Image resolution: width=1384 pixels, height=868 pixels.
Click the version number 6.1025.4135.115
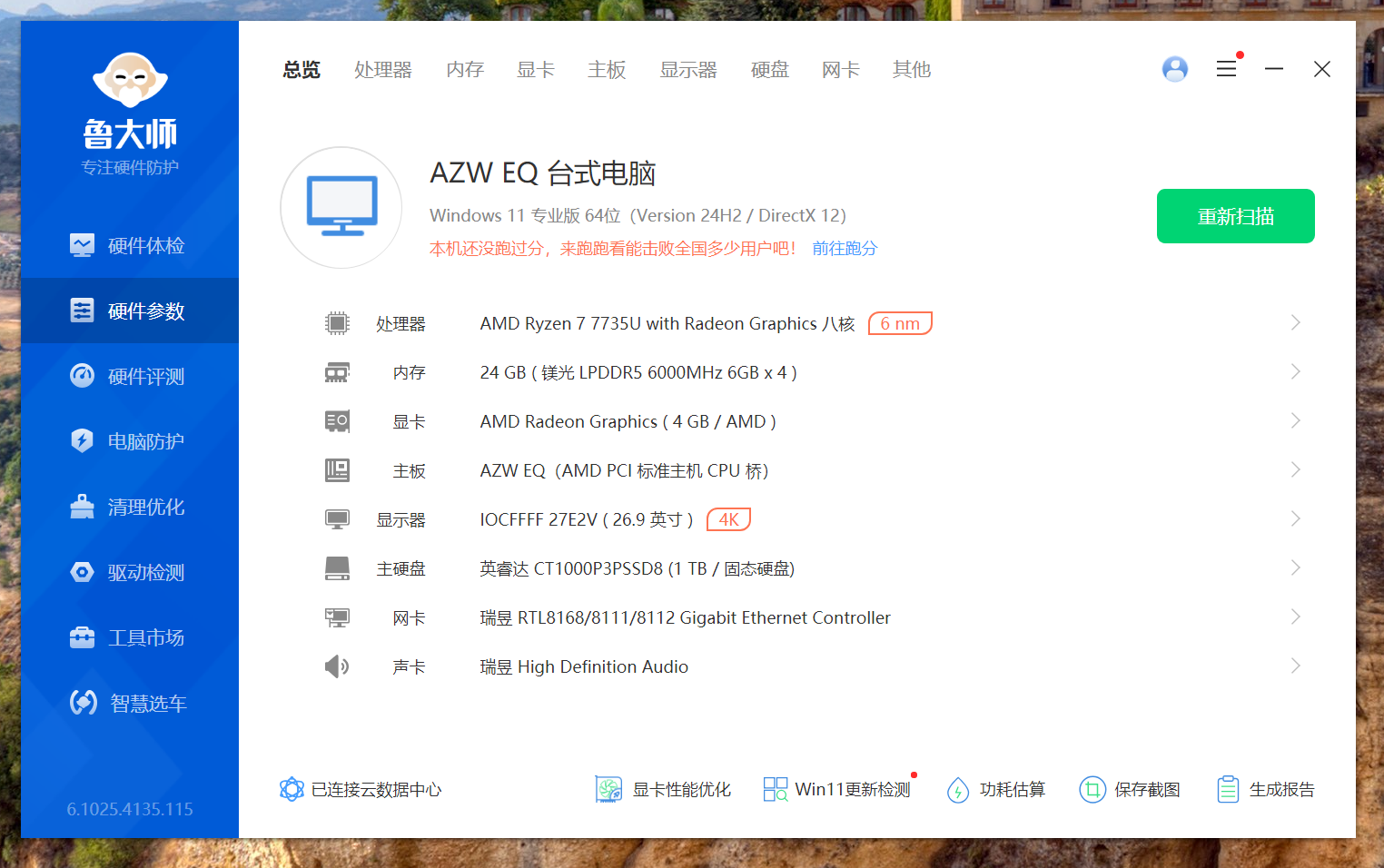(130, 809)
